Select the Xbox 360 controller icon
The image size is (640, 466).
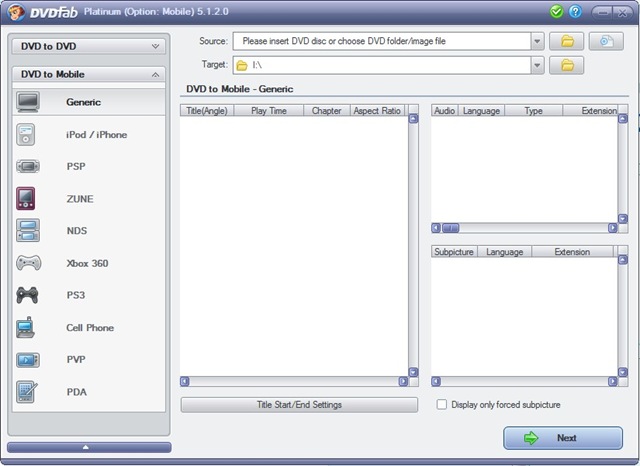[28, 263]
